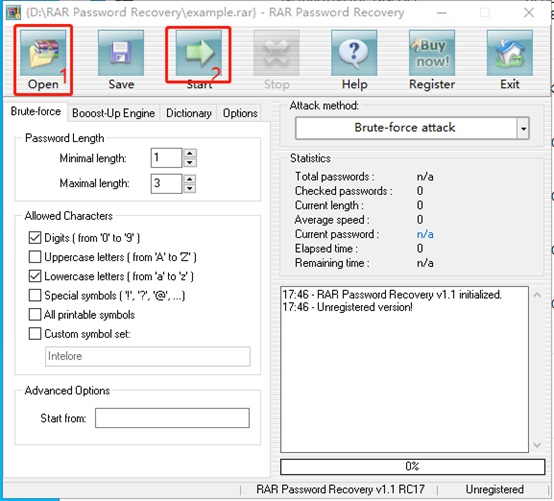This screenshot has width=554, height=501.
Task: Click the greyed-out Stop toolbar icon
Action: 276,53
